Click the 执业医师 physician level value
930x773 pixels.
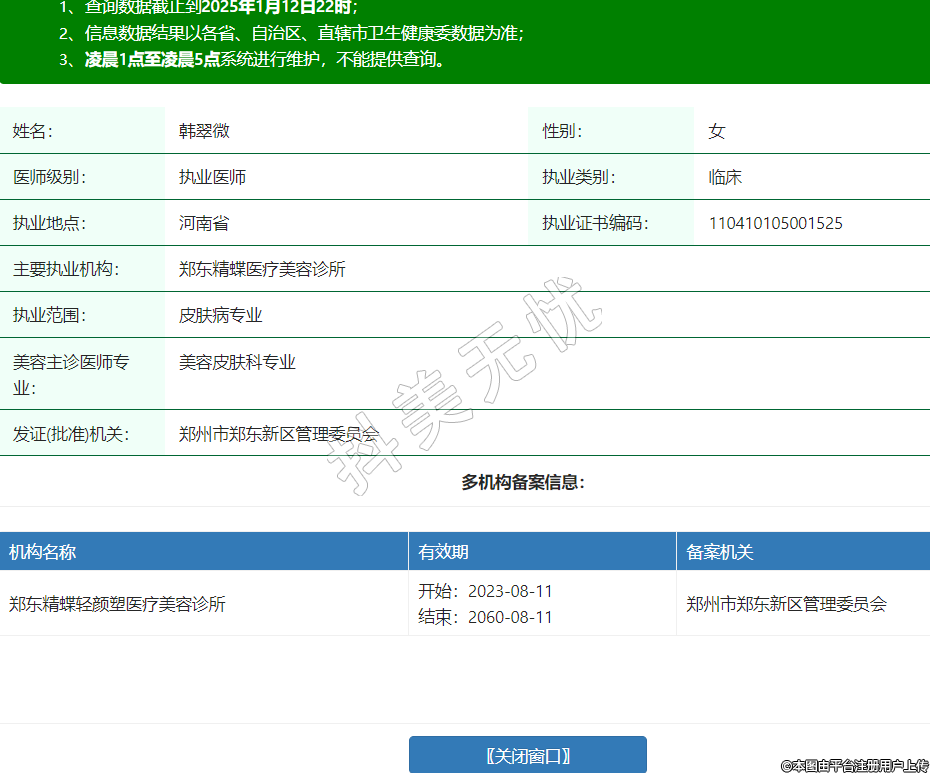click(x=212, y=177)
